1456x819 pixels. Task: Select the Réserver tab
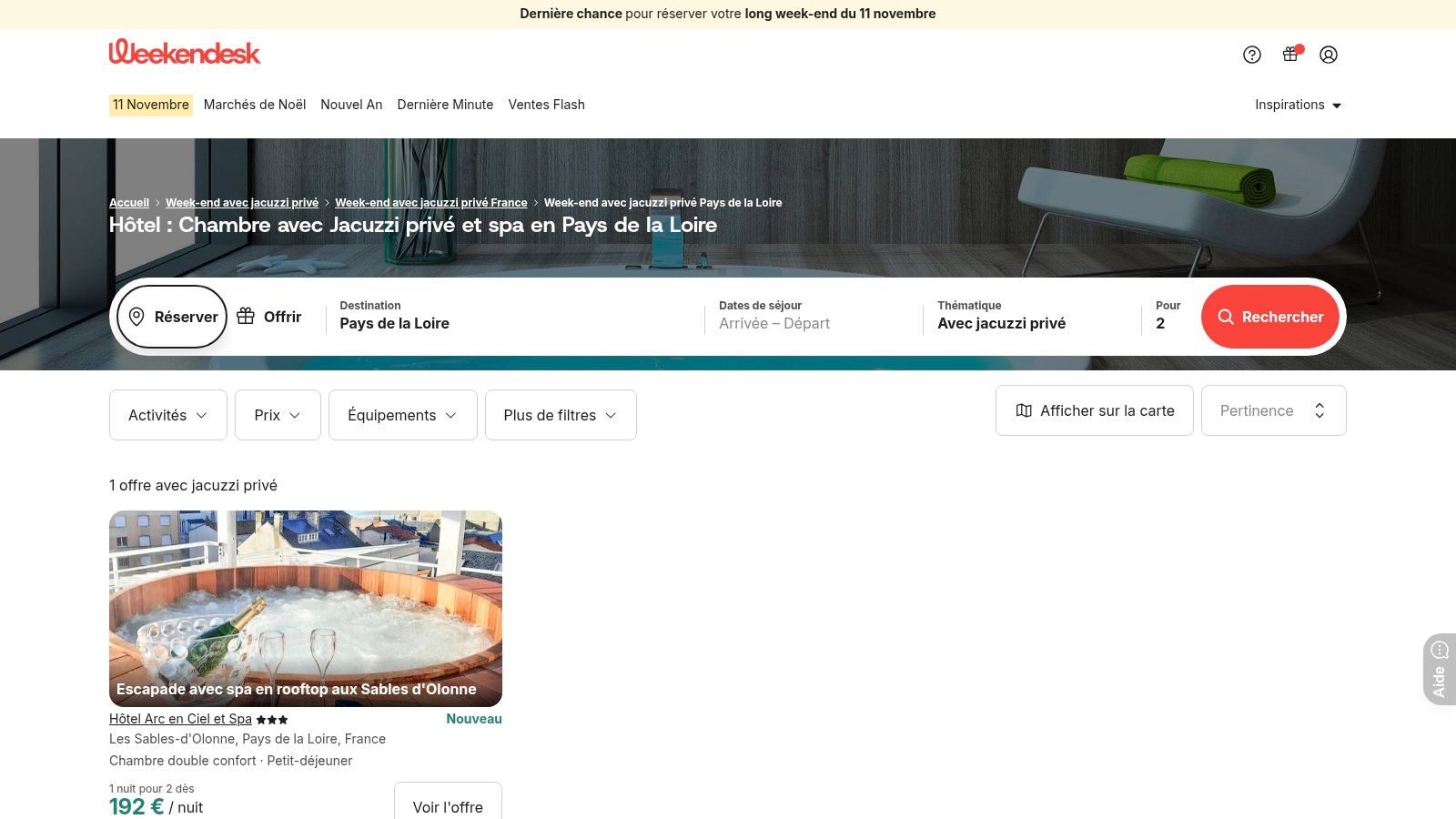coord(172,317)
